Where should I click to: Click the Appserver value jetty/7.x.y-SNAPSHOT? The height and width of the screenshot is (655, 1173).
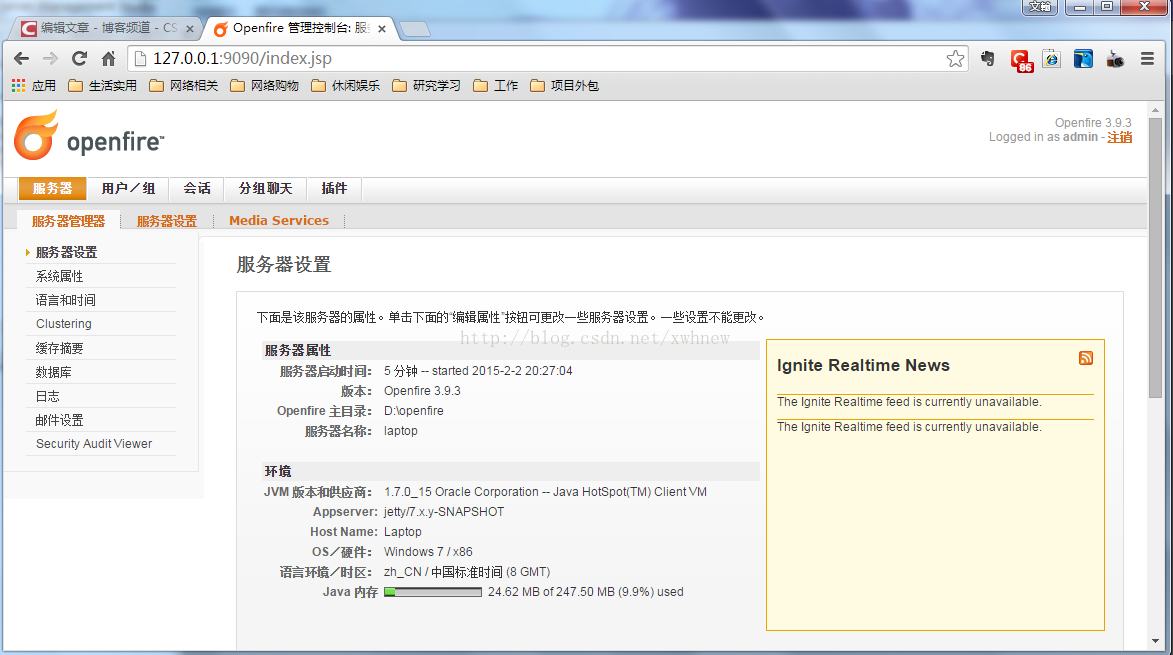click(x=444, y=512)
